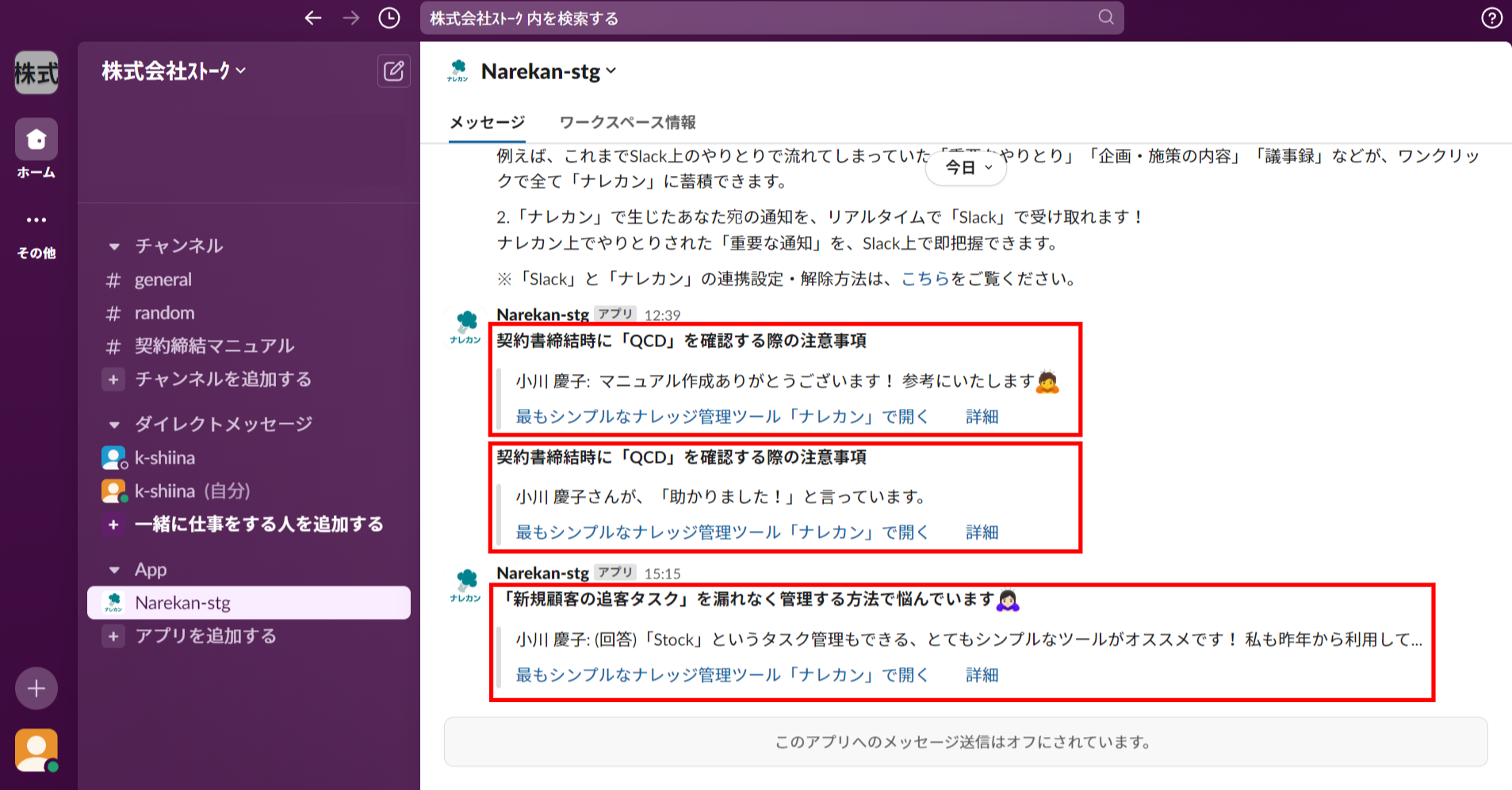Open 詳細 link under the 助かりました message
Screen dimensions: 1512x790
tap(982, 532)
